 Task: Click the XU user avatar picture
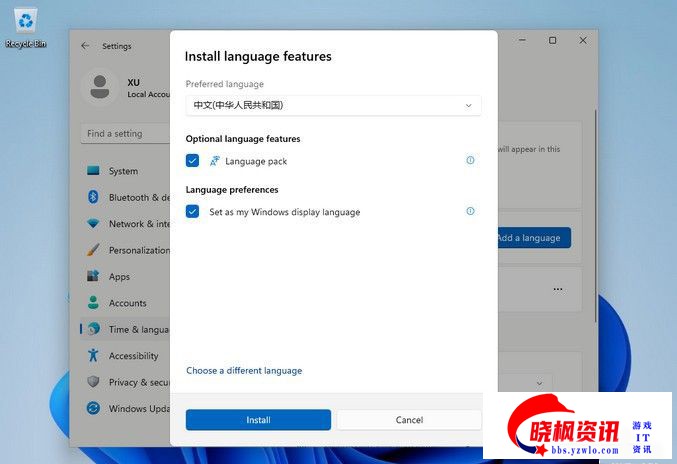pos(100,87)
